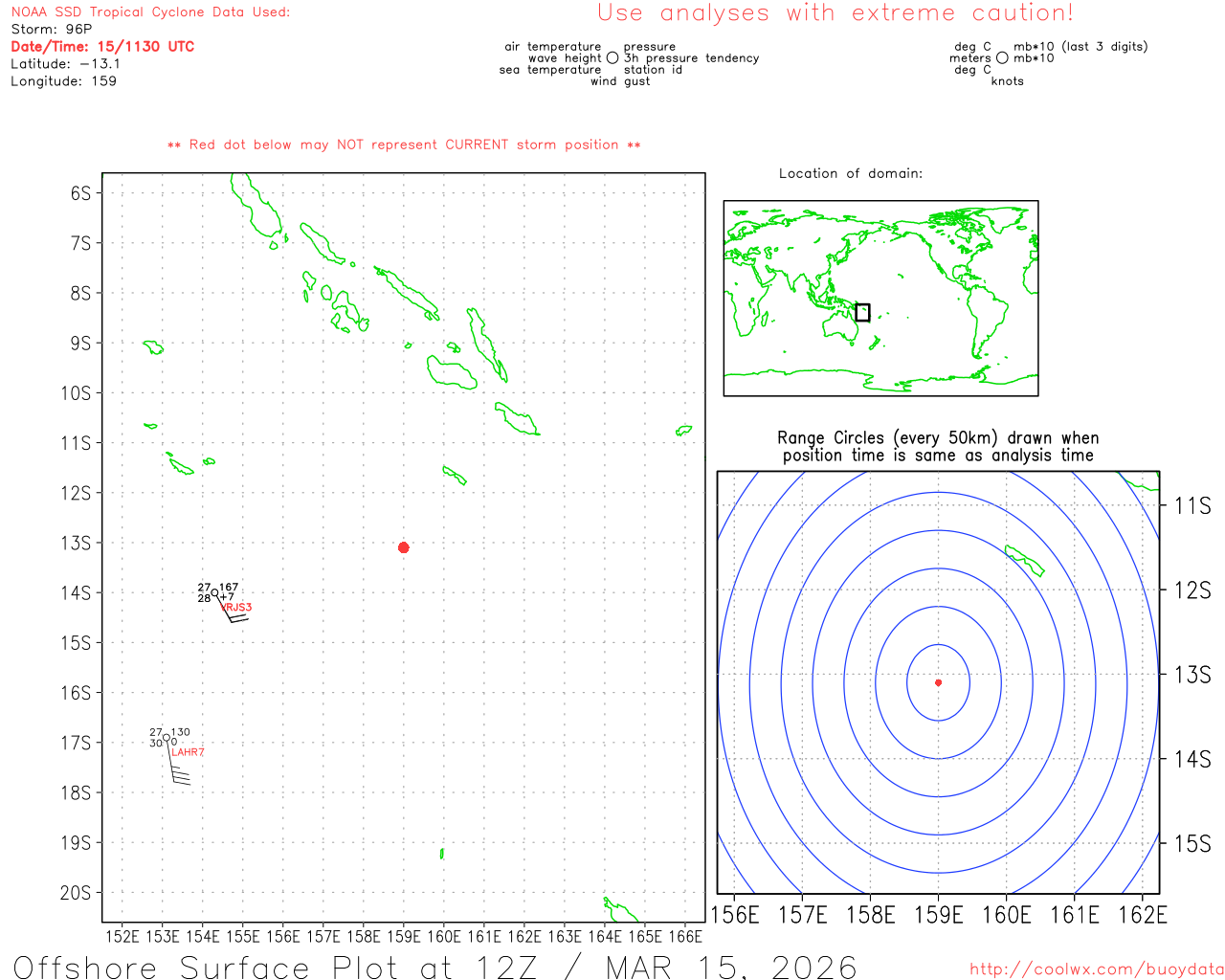Click the red storm position dot on main map

[x=403, y=547]
